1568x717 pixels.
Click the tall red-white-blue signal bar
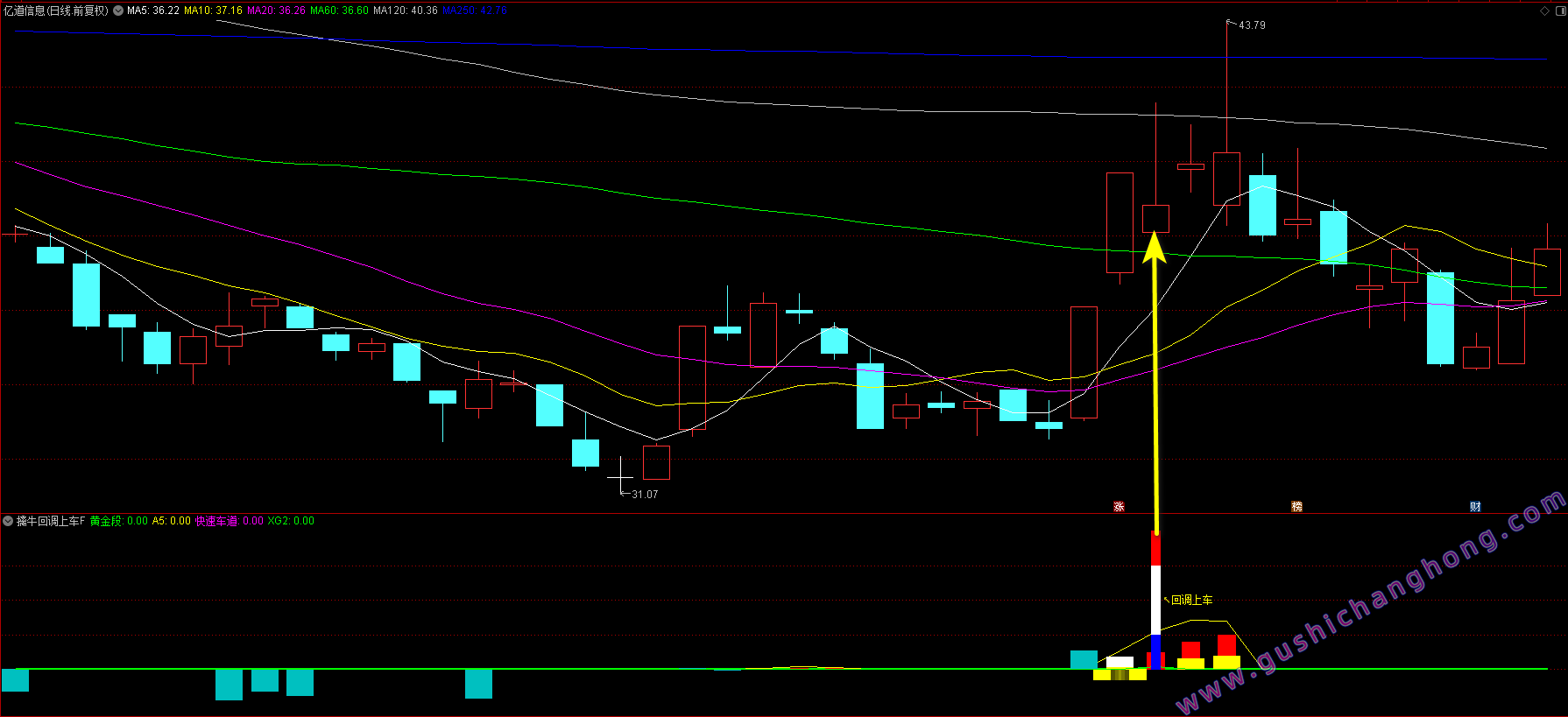click(x=1155, y=601)
